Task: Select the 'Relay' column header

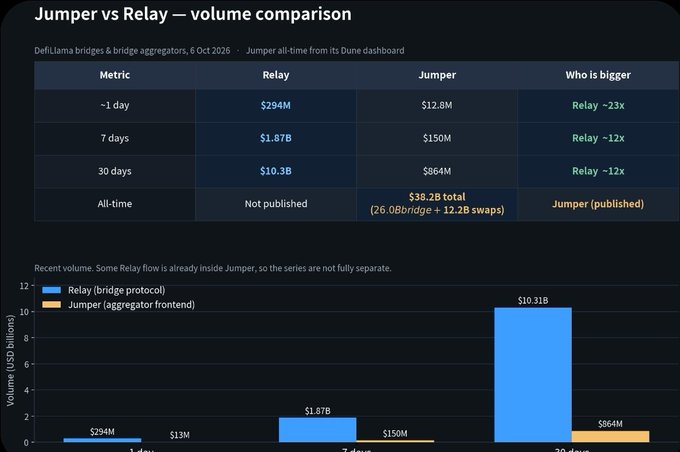Action: click(x=276, y=75)
